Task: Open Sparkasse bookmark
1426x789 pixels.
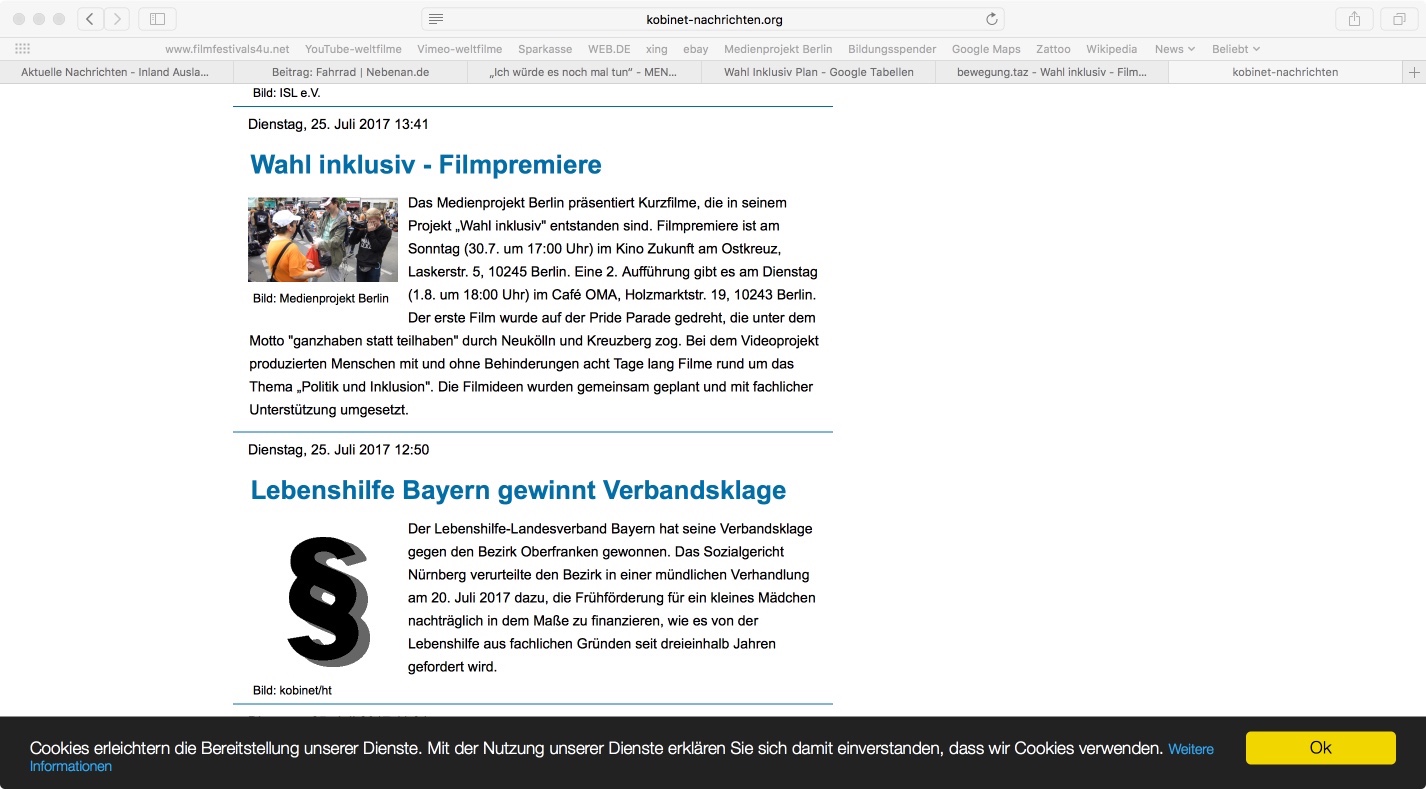Action: [x=545, y=49]
